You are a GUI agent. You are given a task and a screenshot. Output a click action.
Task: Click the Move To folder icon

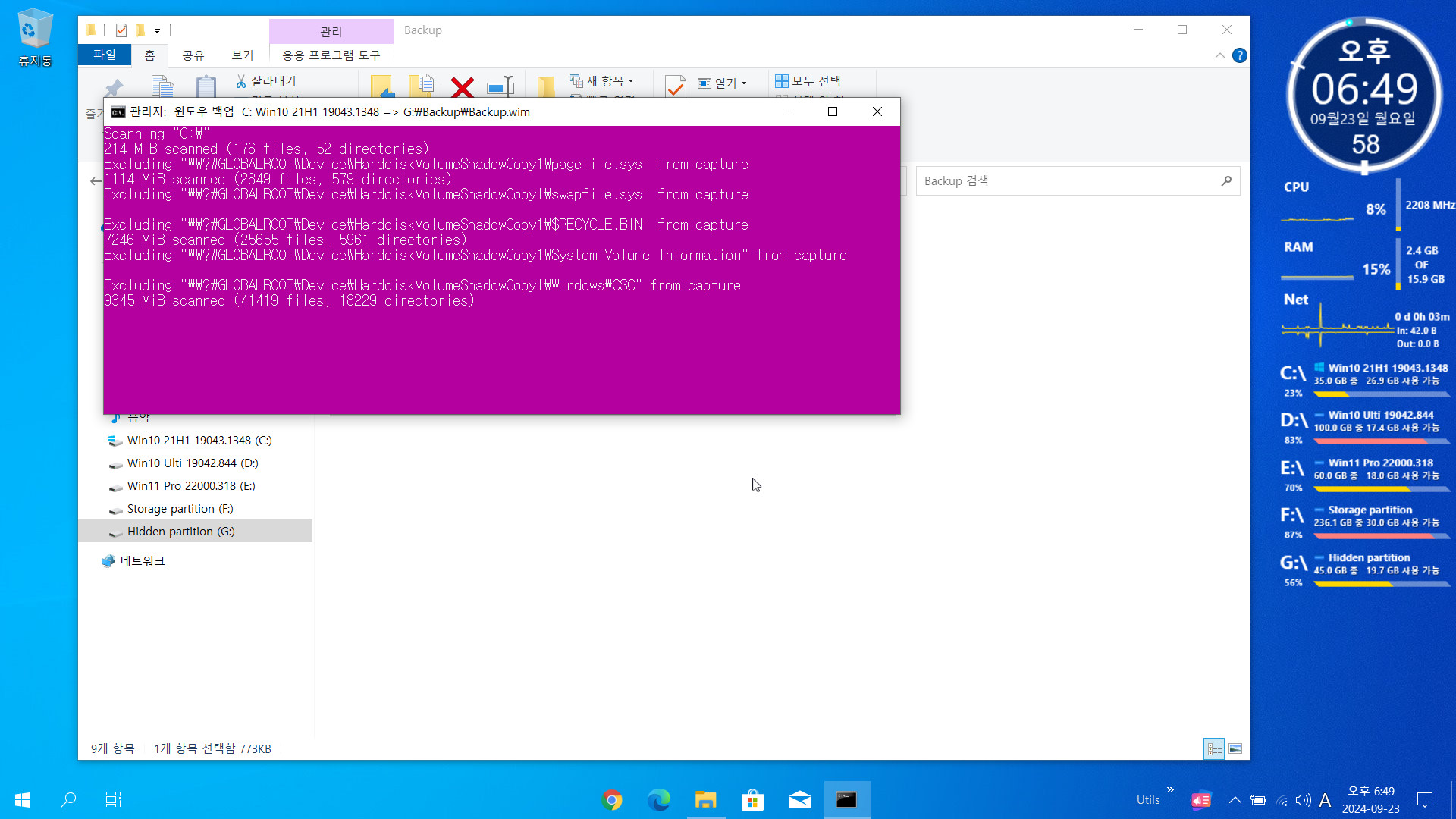(x=382, y=86)
